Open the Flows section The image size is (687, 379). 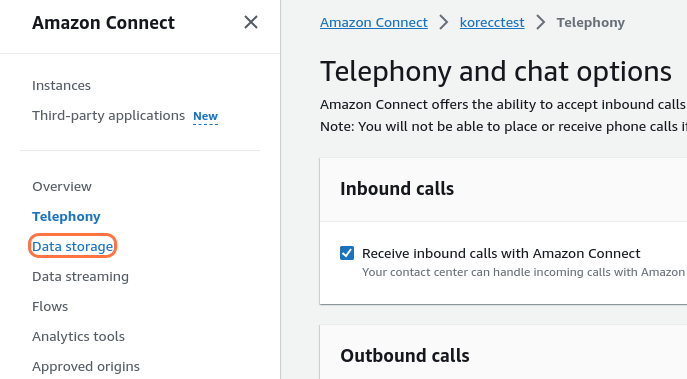[x=50, y=306]
